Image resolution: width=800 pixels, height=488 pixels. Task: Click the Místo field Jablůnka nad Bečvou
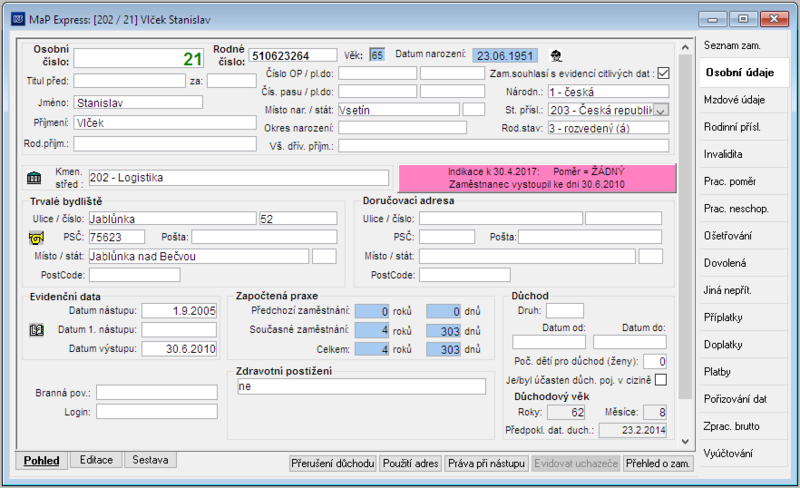(x=199, y=256)
